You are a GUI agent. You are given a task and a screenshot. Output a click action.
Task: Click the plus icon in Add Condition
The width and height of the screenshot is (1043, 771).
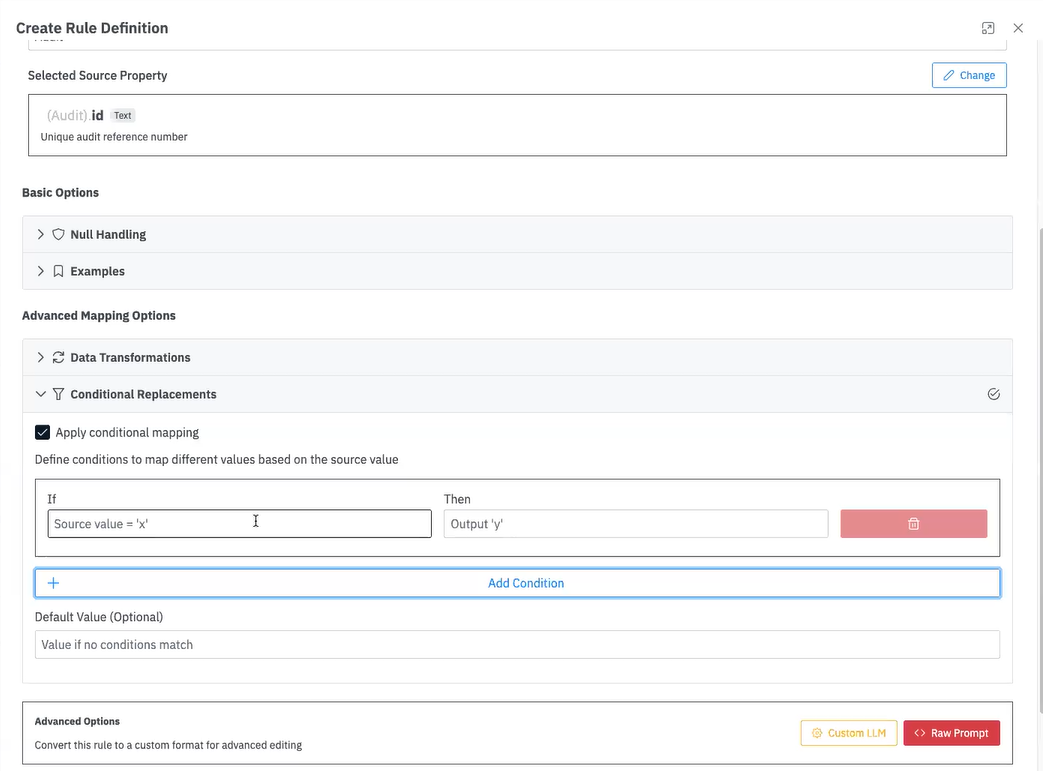pos(54,583)
